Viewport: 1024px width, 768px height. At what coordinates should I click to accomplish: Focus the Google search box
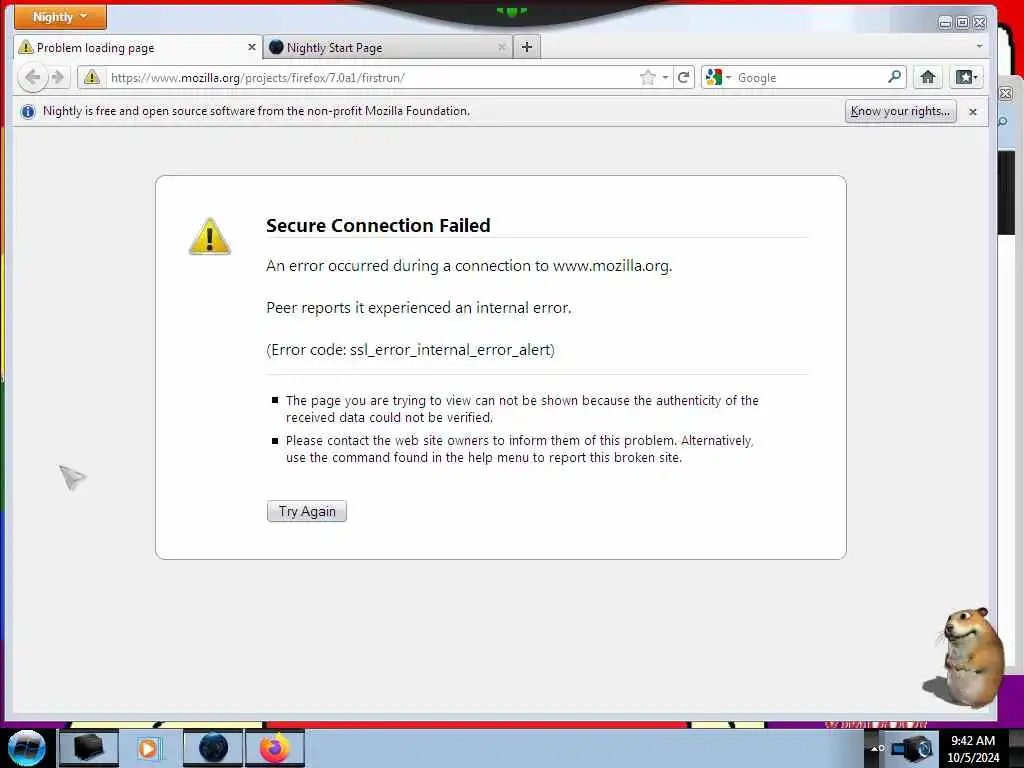[x=810, y=78]
